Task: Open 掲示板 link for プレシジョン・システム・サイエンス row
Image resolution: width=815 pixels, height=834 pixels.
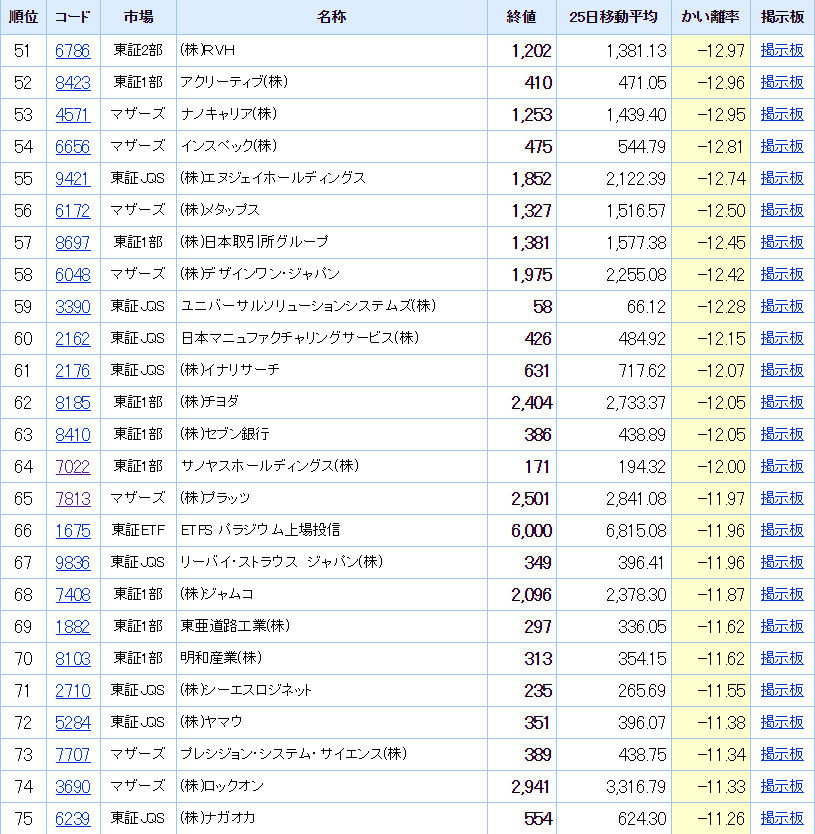Action: coord(782,754)
